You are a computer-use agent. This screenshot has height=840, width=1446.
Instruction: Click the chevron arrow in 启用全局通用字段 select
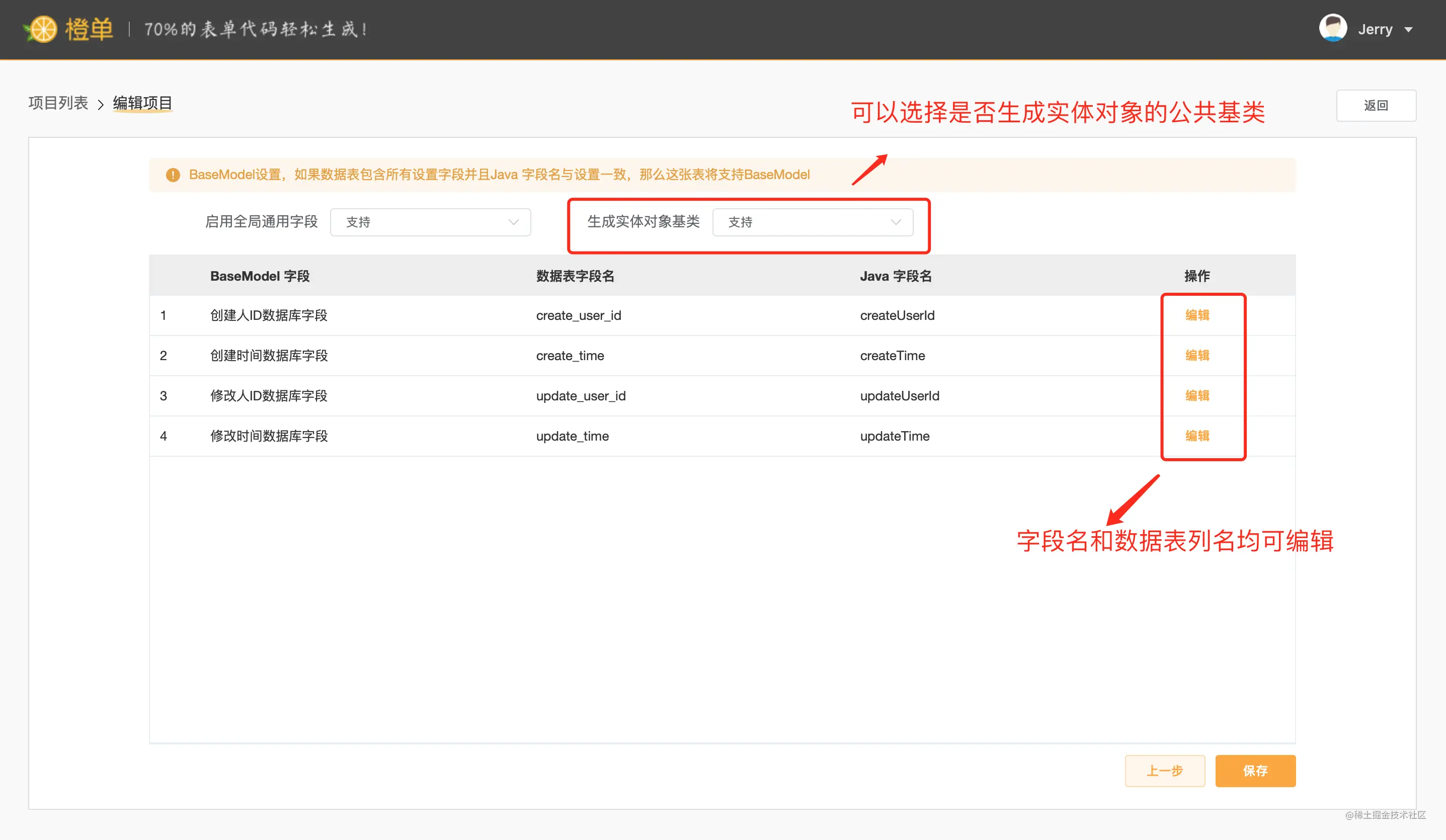tap(514, 222)
